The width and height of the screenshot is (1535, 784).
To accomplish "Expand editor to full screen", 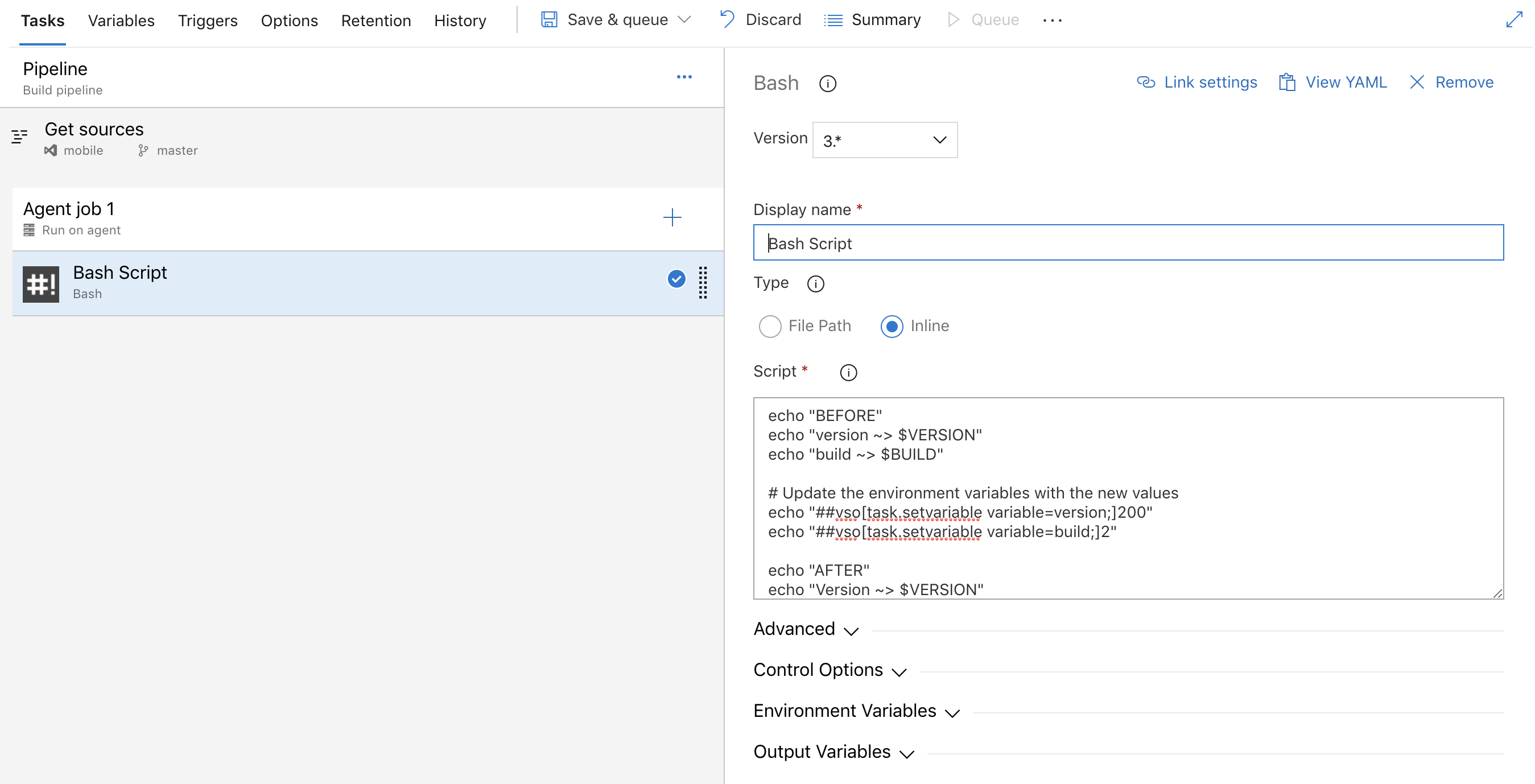I will [x=1515, y=20].
